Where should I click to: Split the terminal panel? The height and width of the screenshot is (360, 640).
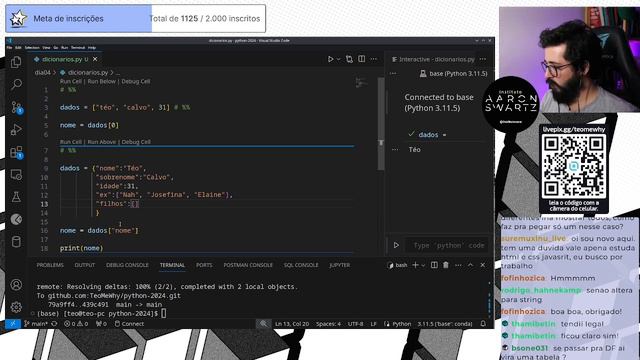coord(434,265)
